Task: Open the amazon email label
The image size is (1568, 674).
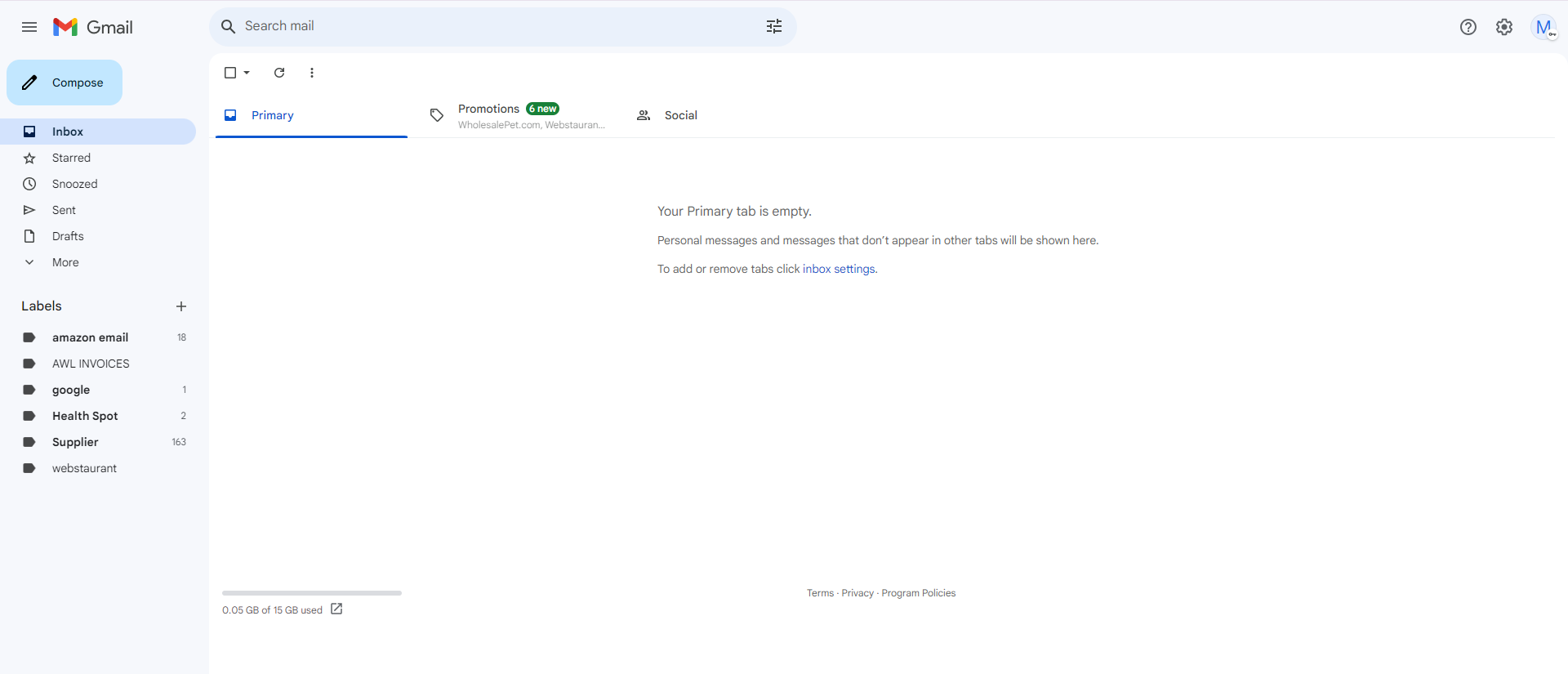Action: [x=98, y=337]
